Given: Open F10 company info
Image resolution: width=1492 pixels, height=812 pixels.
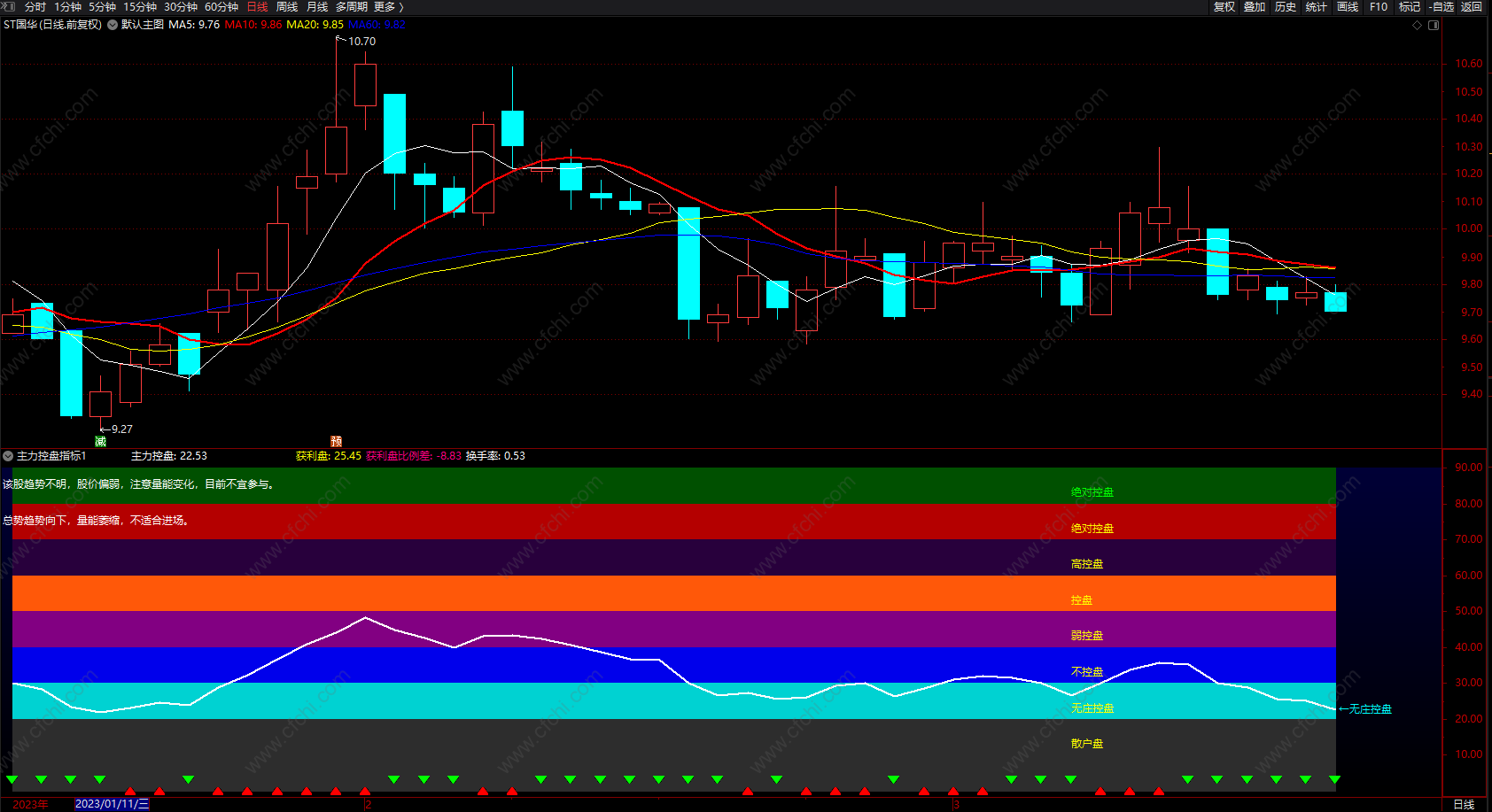Looking at the screenshot, I should [x=1379, y=7].
